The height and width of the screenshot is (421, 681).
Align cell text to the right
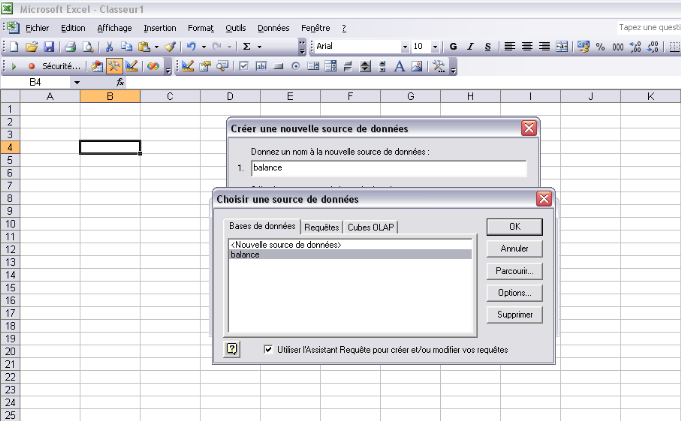click(x=544, y=46)
